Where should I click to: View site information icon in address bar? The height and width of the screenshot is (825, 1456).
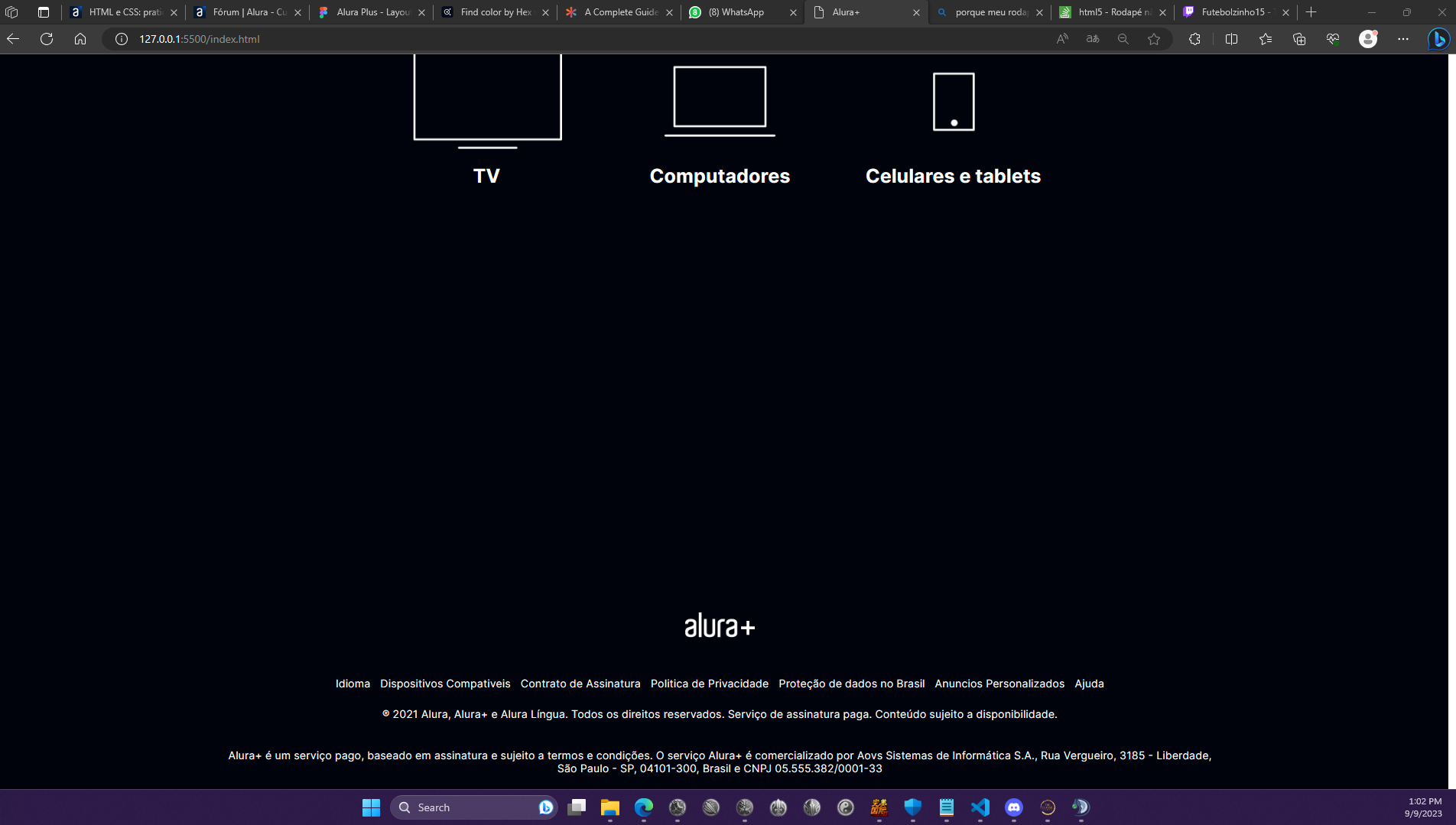coord(122,39)
